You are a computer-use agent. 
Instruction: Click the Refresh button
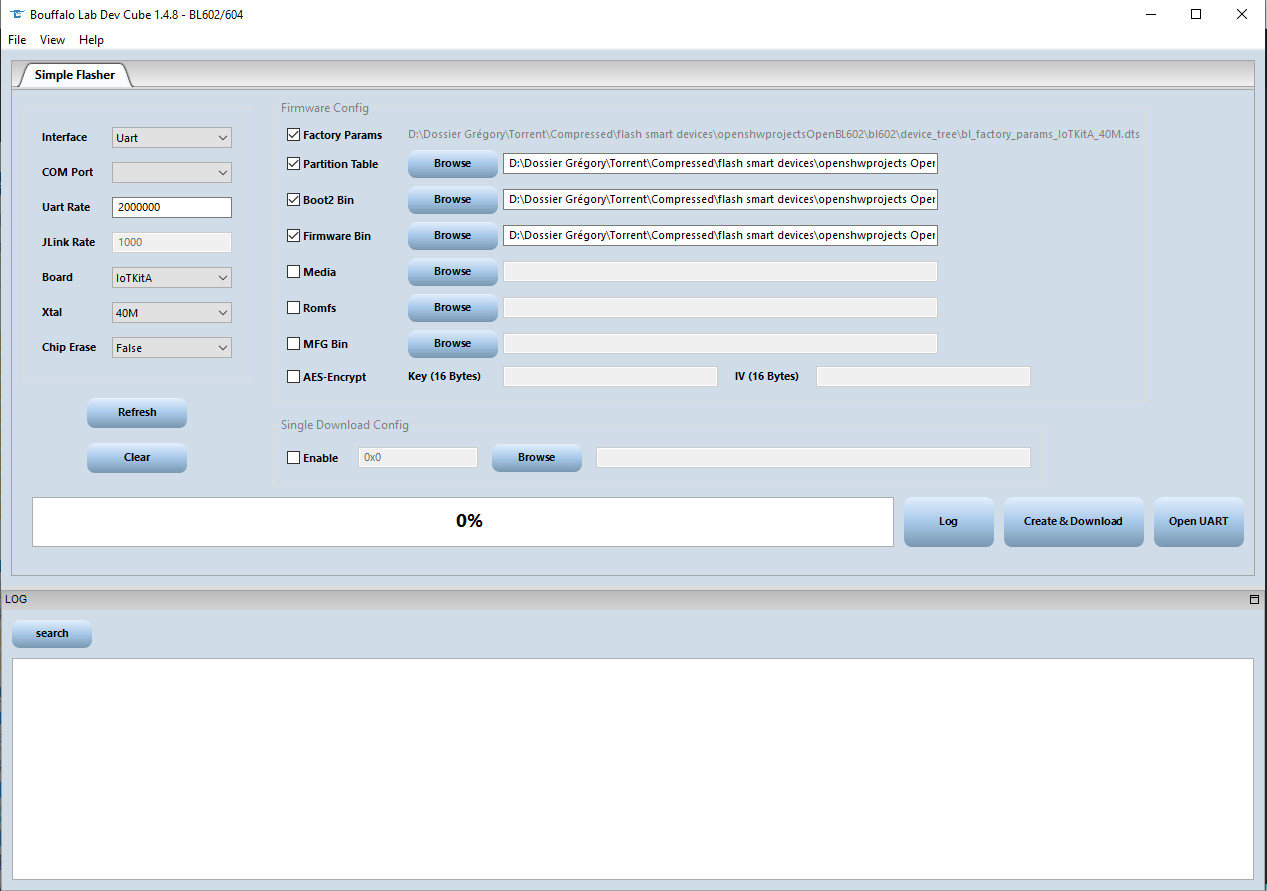click(x=137, y=412)
